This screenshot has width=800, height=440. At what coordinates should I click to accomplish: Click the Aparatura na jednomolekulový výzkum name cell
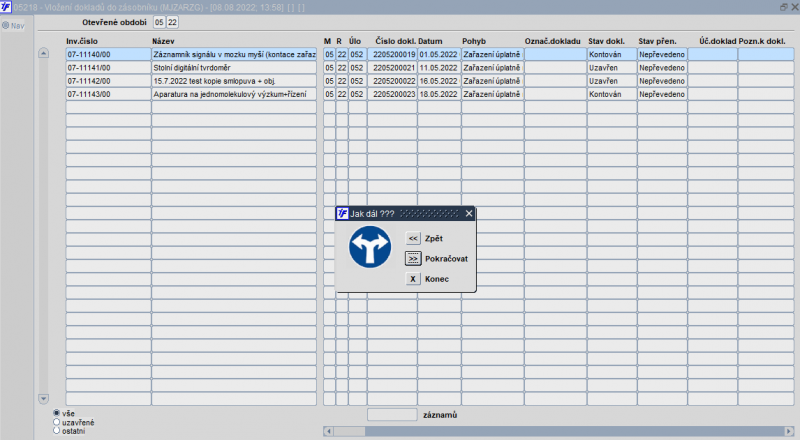pos(234,94)
